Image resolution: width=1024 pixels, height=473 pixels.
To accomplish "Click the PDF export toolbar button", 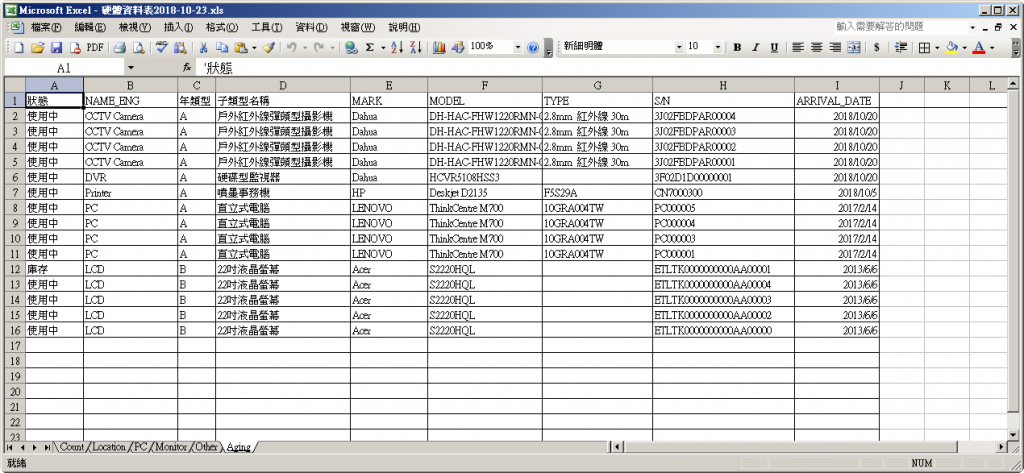I will (x=95, y=48).
